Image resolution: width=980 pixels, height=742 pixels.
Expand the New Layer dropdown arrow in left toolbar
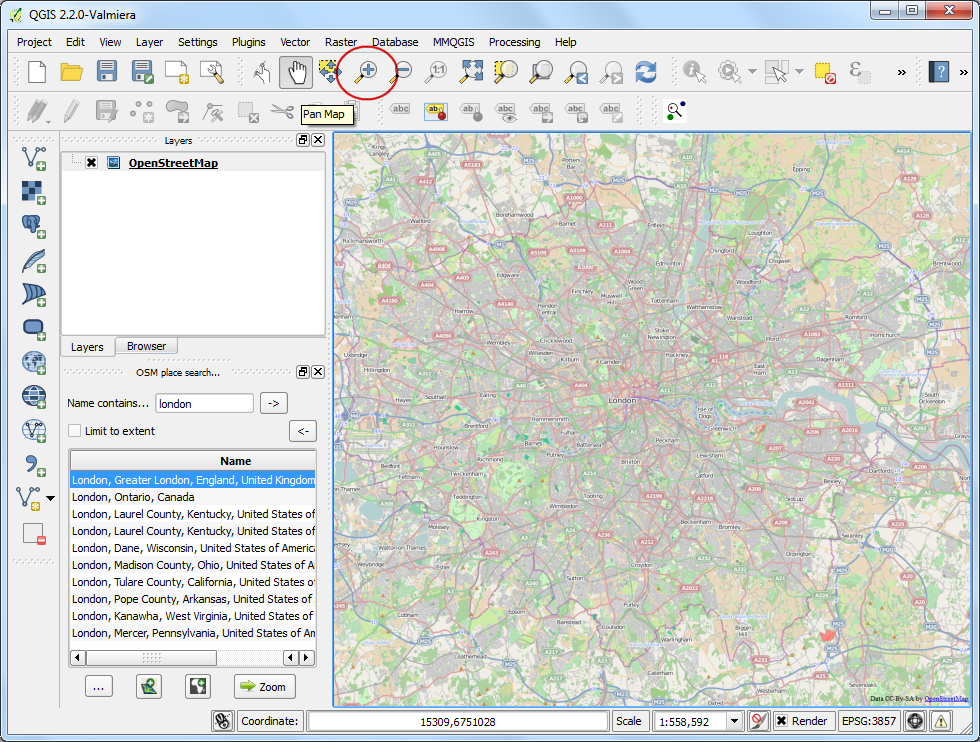tap(51, 499)
